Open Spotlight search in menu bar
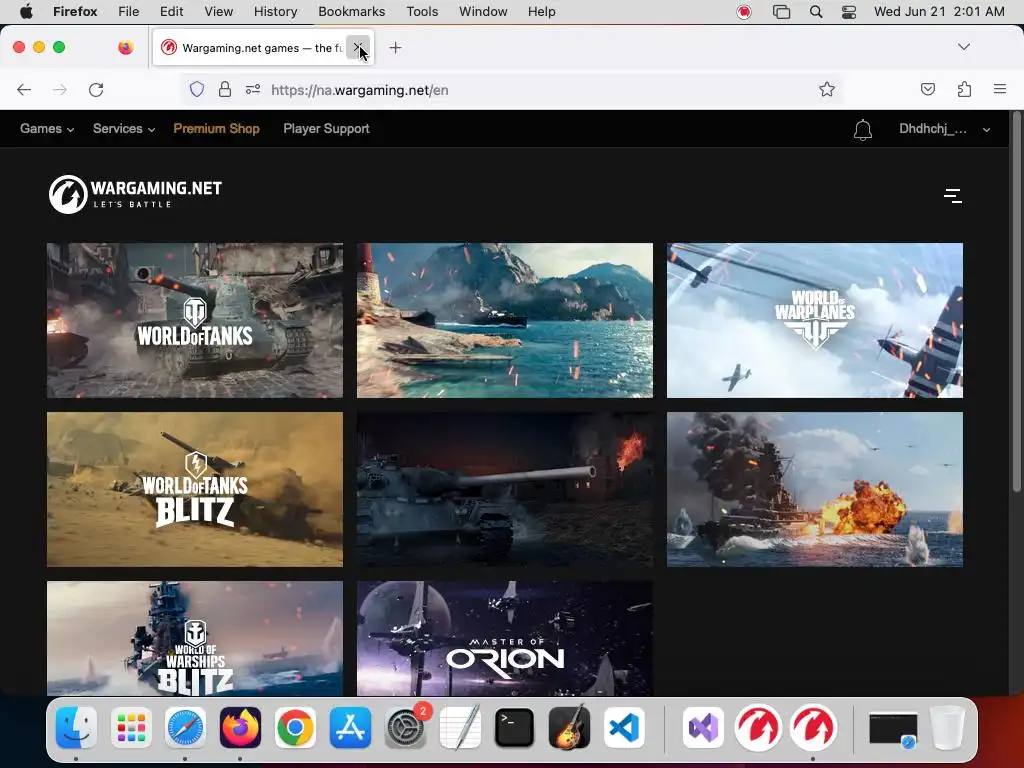The image size is (1024, 768). pyautogui.click(x=816, y=12)
